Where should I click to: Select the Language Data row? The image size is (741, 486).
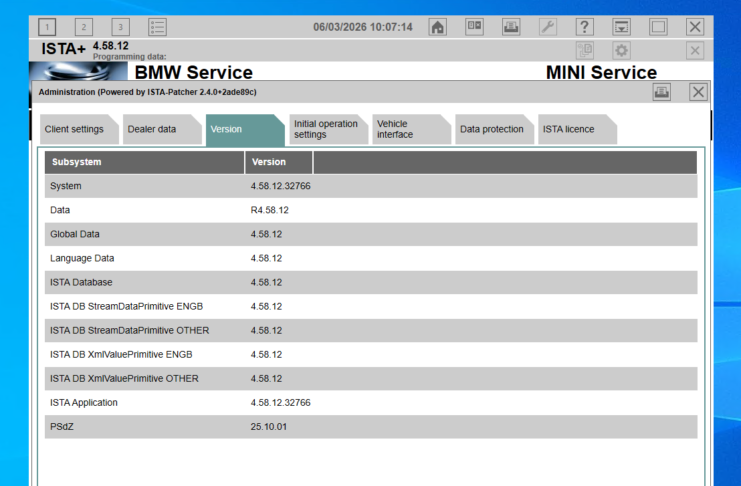371,258
